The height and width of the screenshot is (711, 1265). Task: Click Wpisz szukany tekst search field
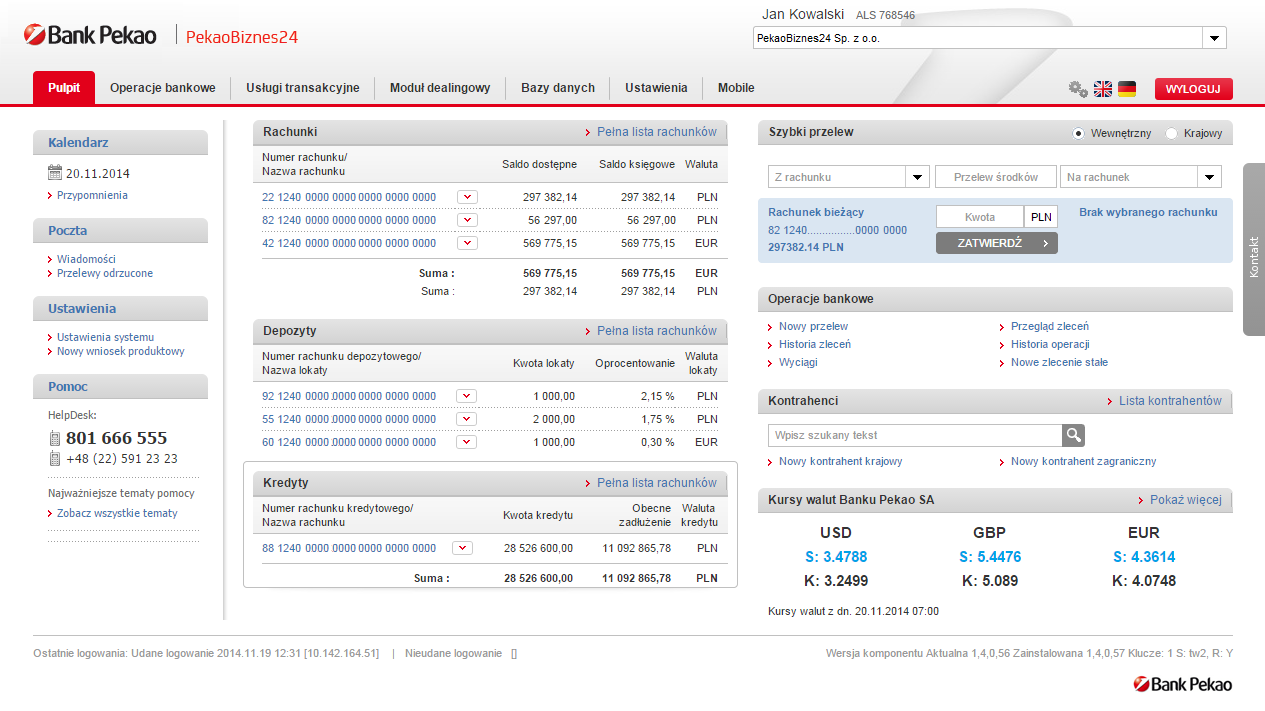pos(915,435)
